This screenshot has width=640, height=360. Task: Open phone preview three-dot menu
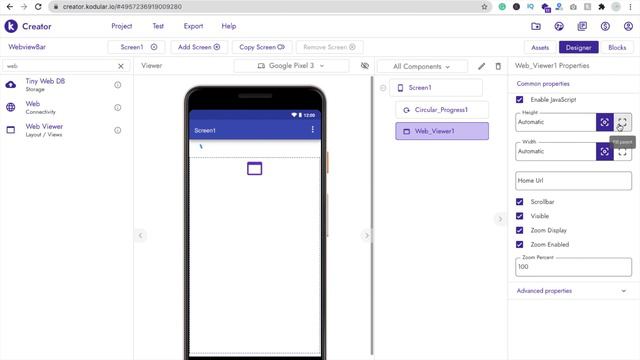click(313, 129)
